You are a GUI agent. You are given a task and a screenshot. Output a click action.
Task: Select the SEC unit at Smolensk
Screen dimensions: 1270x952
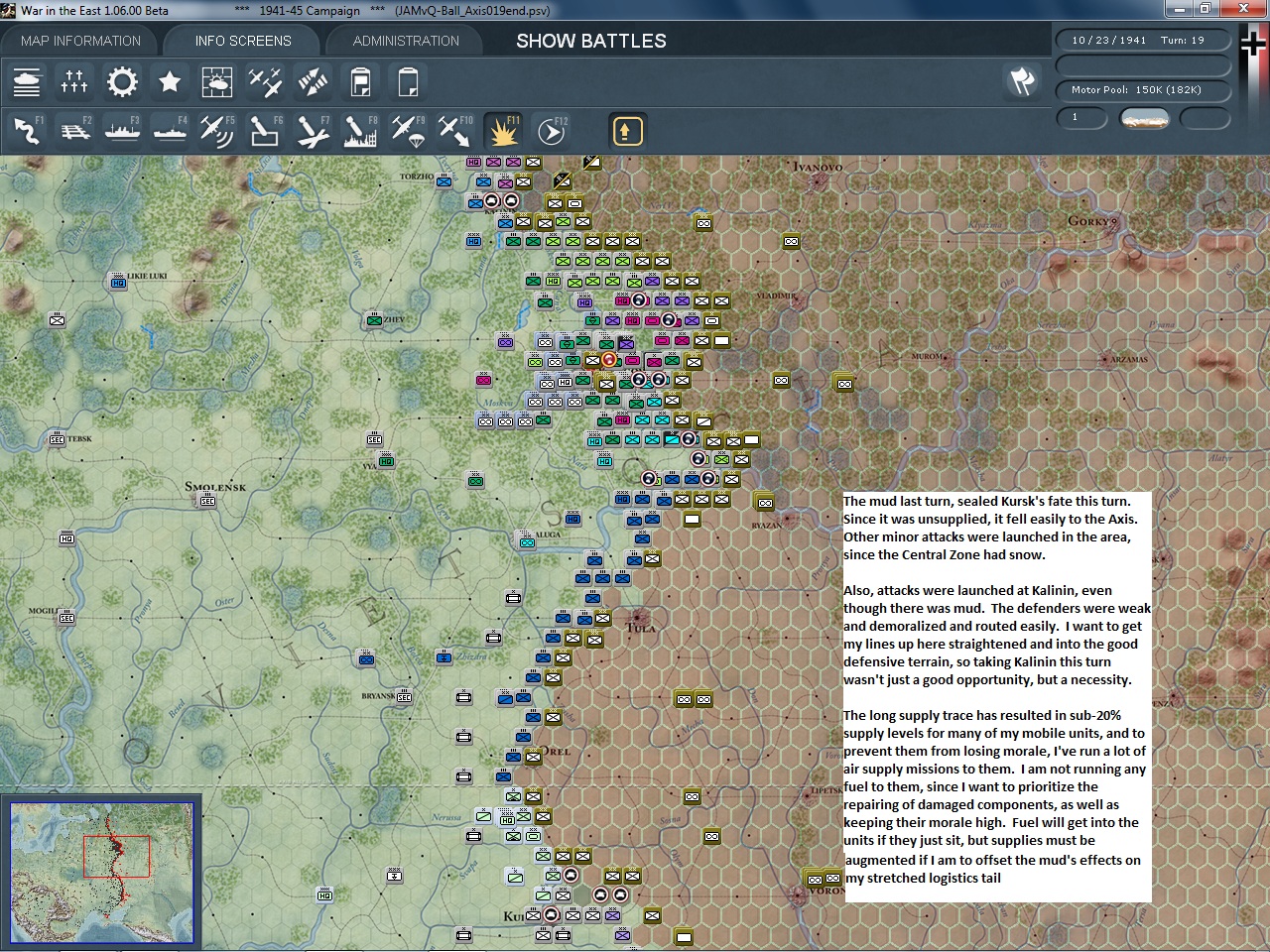tap(207, 502)
